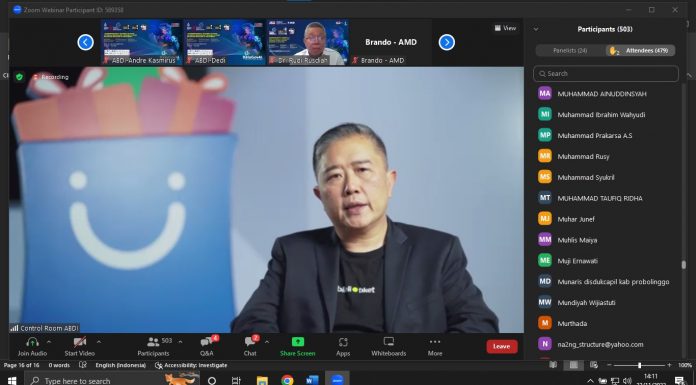
Task: Expand options arrow next to Chat
Action: [266, 342]
